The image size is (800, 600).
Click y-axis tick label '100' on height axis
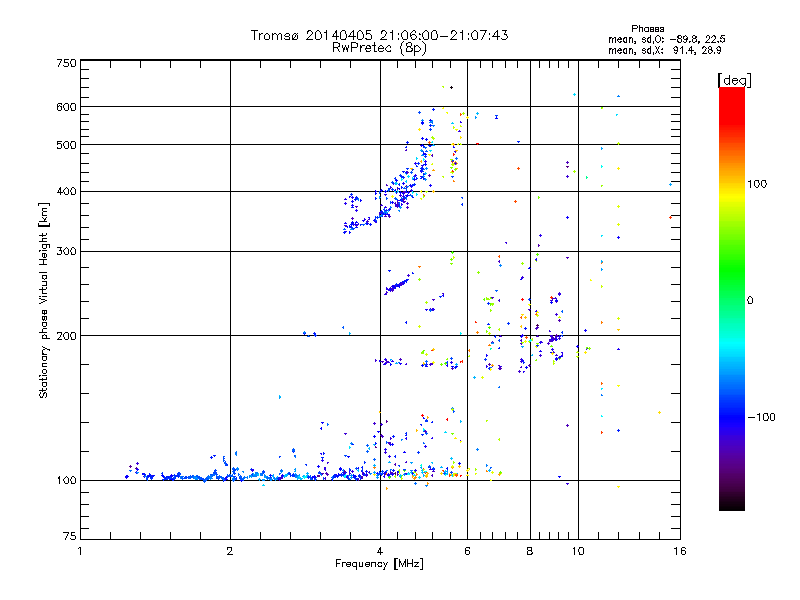point(67,481)
